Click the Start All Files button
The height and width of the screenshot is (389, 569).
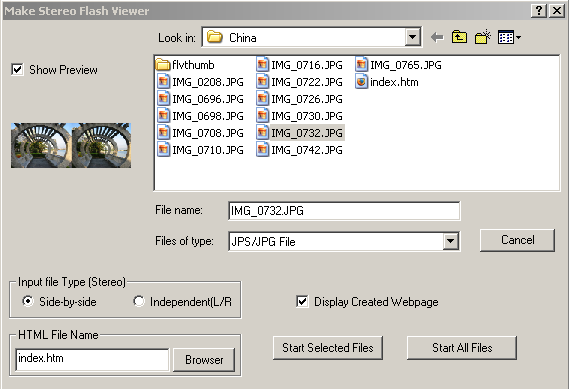coord(462,348)
